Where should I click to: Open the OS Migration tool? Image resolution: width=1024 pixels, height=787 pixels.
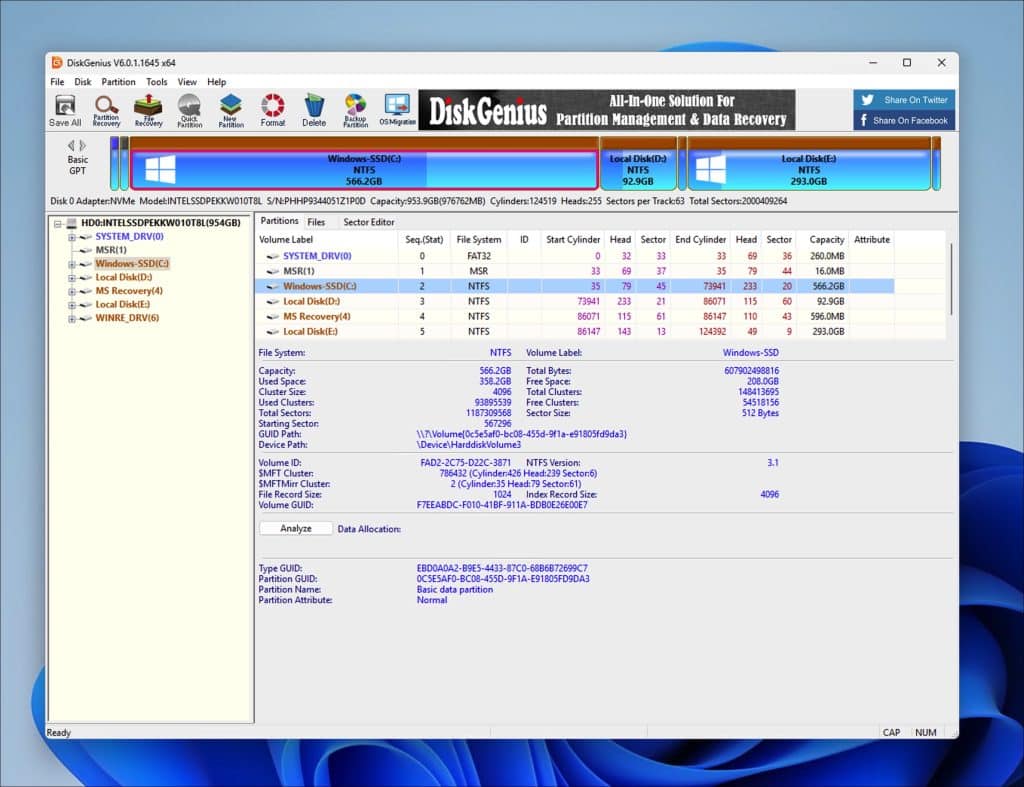[x=397, y=110]
